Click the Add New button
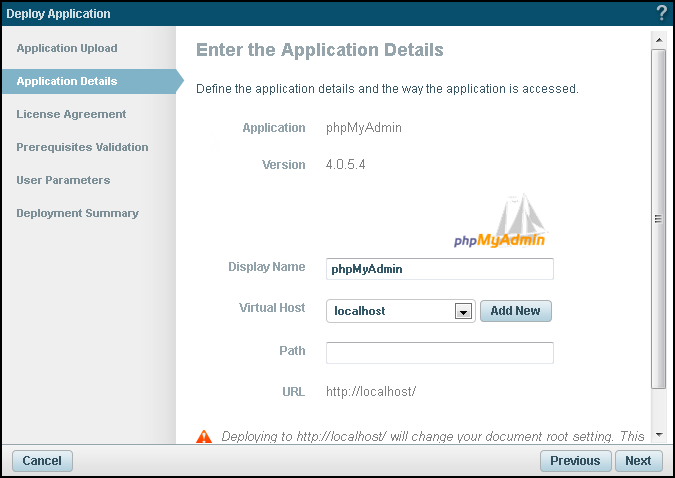 pyautogui.click(x=515, y=311)
